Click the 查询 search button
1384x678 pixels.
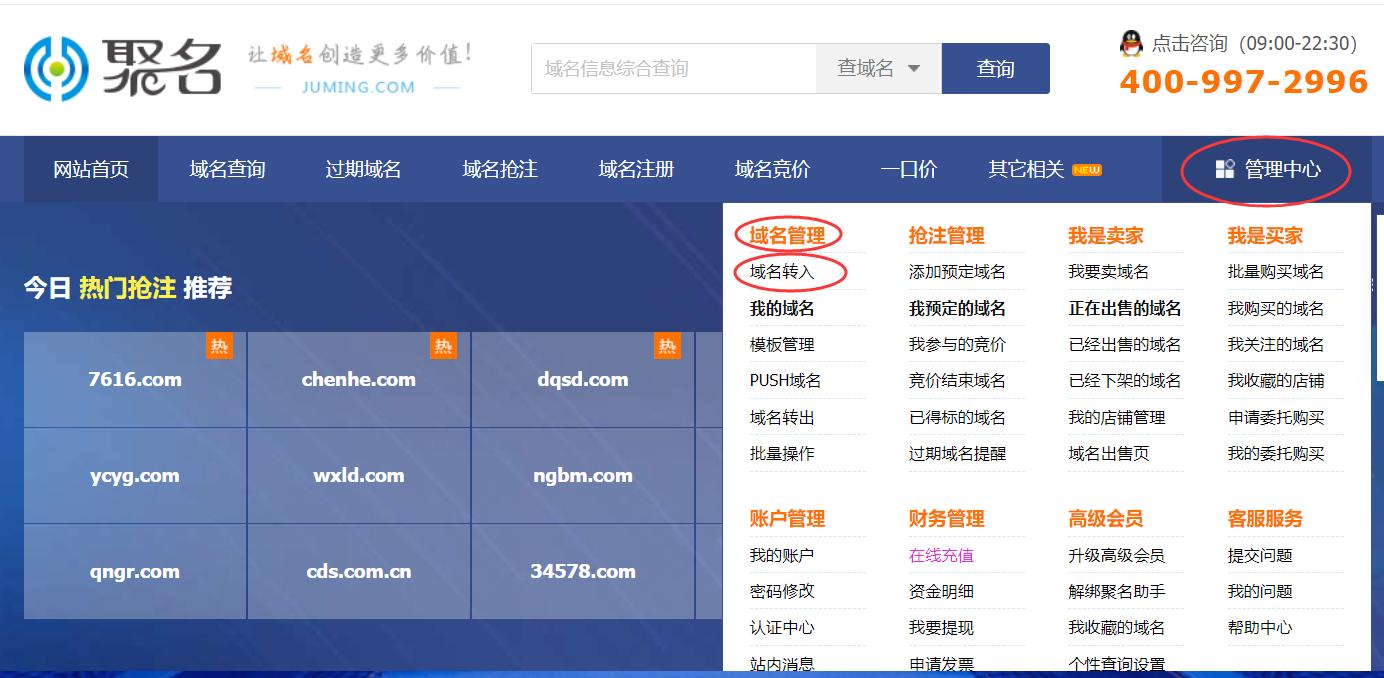(x=995, y=68)
